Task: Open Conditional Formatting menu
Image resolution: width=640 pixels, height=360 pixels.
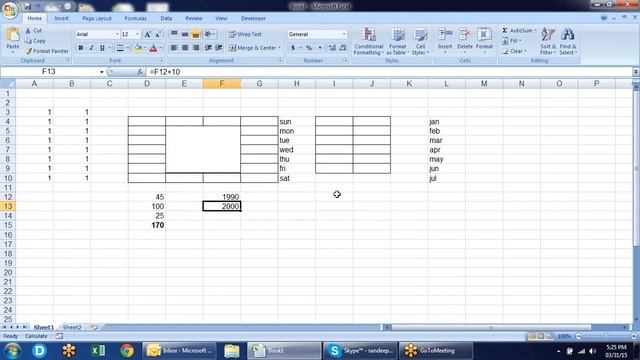Action: (369, 41)
